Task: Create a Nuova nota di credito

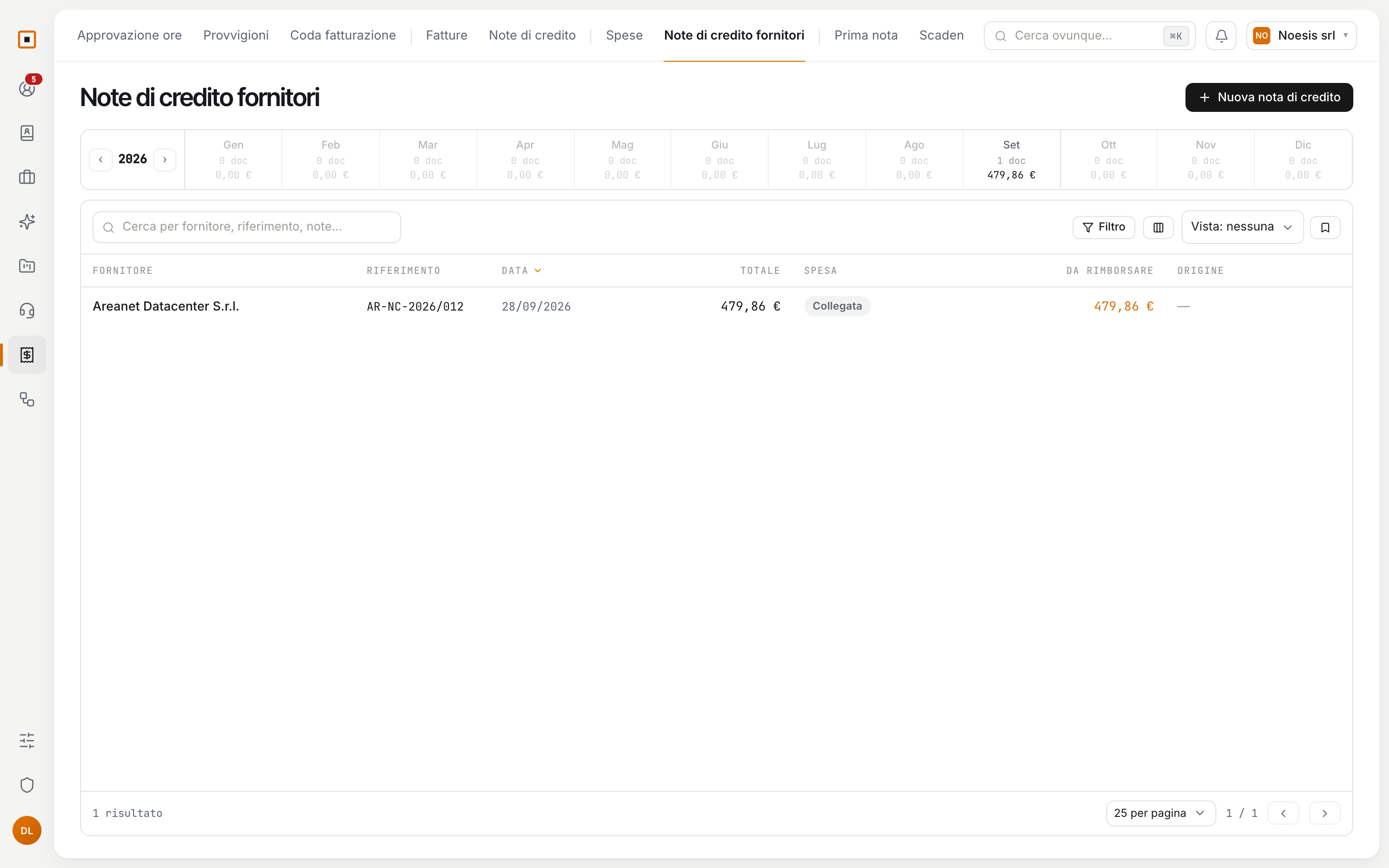Action: (1268, 97)
